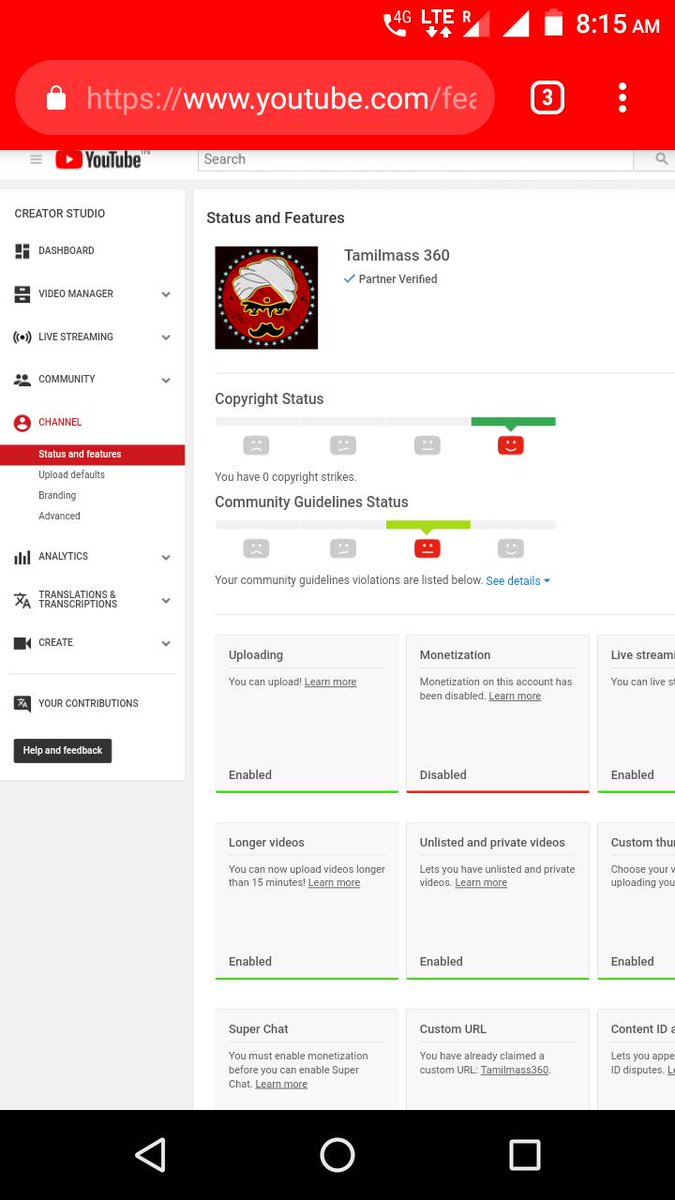This screenshot has width=675, height=1200.
Task: Expand Translations & Transcriptions section
Action: (x=166, y=601)
